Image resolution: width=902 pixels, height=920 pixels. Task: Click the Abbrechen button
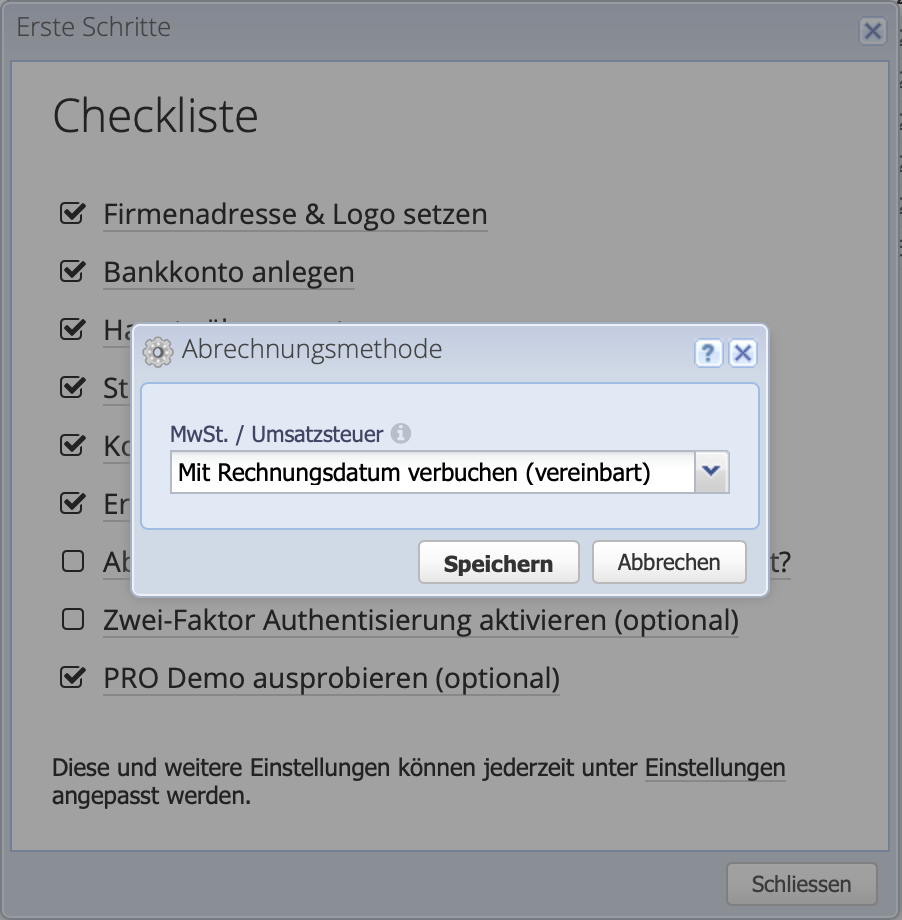click(x=668, y=562)
